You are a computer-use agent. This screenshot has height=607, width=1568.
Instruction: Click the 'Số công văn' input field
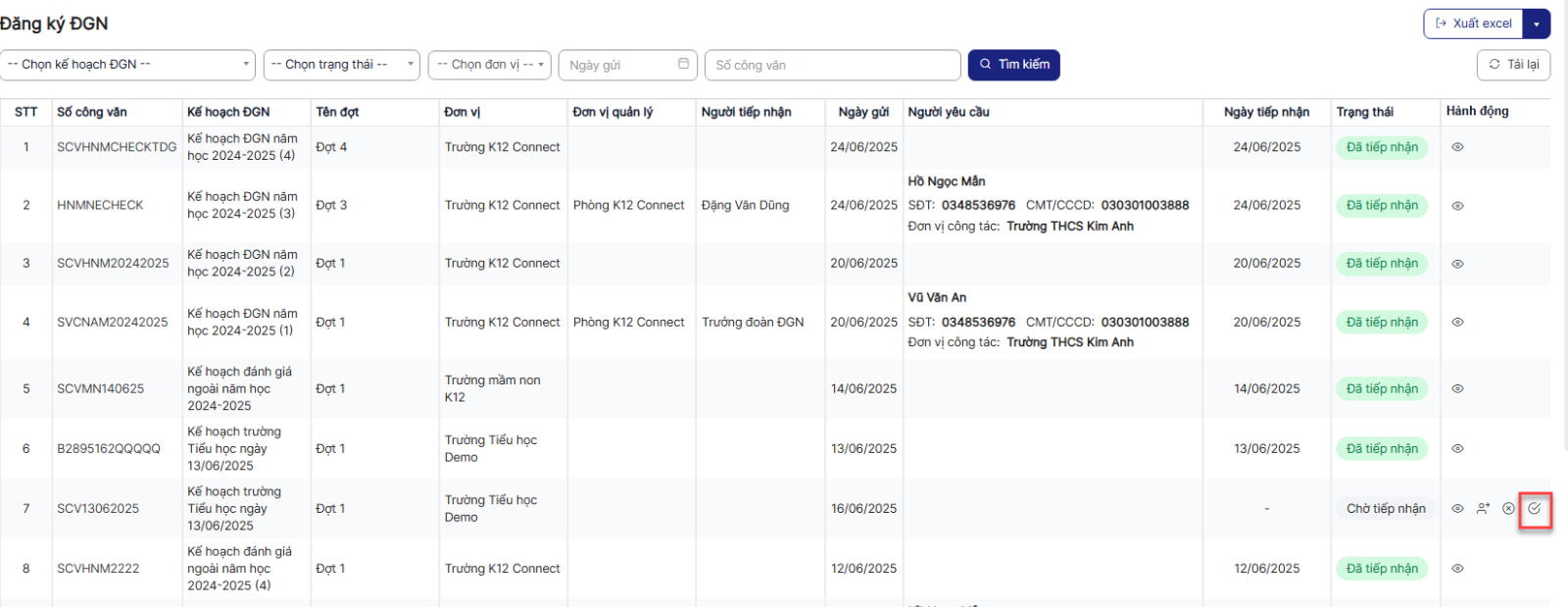832,65
